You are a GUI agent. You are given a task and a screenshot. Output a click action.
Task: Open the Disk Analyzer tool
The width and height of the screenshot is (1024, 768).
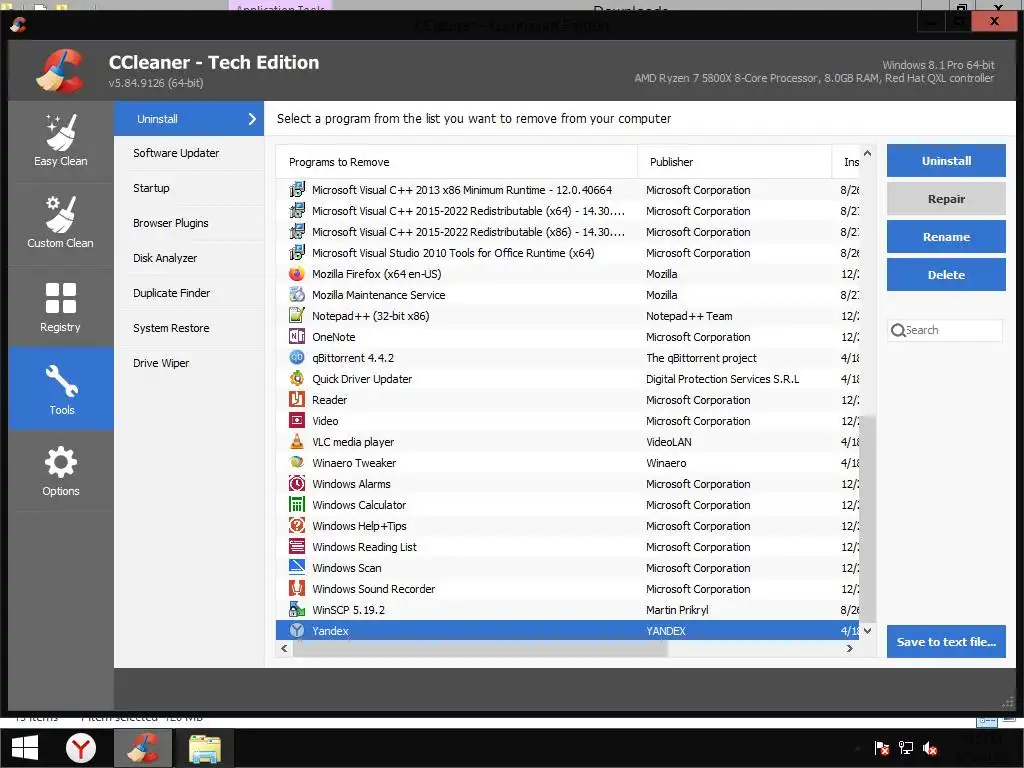click(x=189, y=258)
